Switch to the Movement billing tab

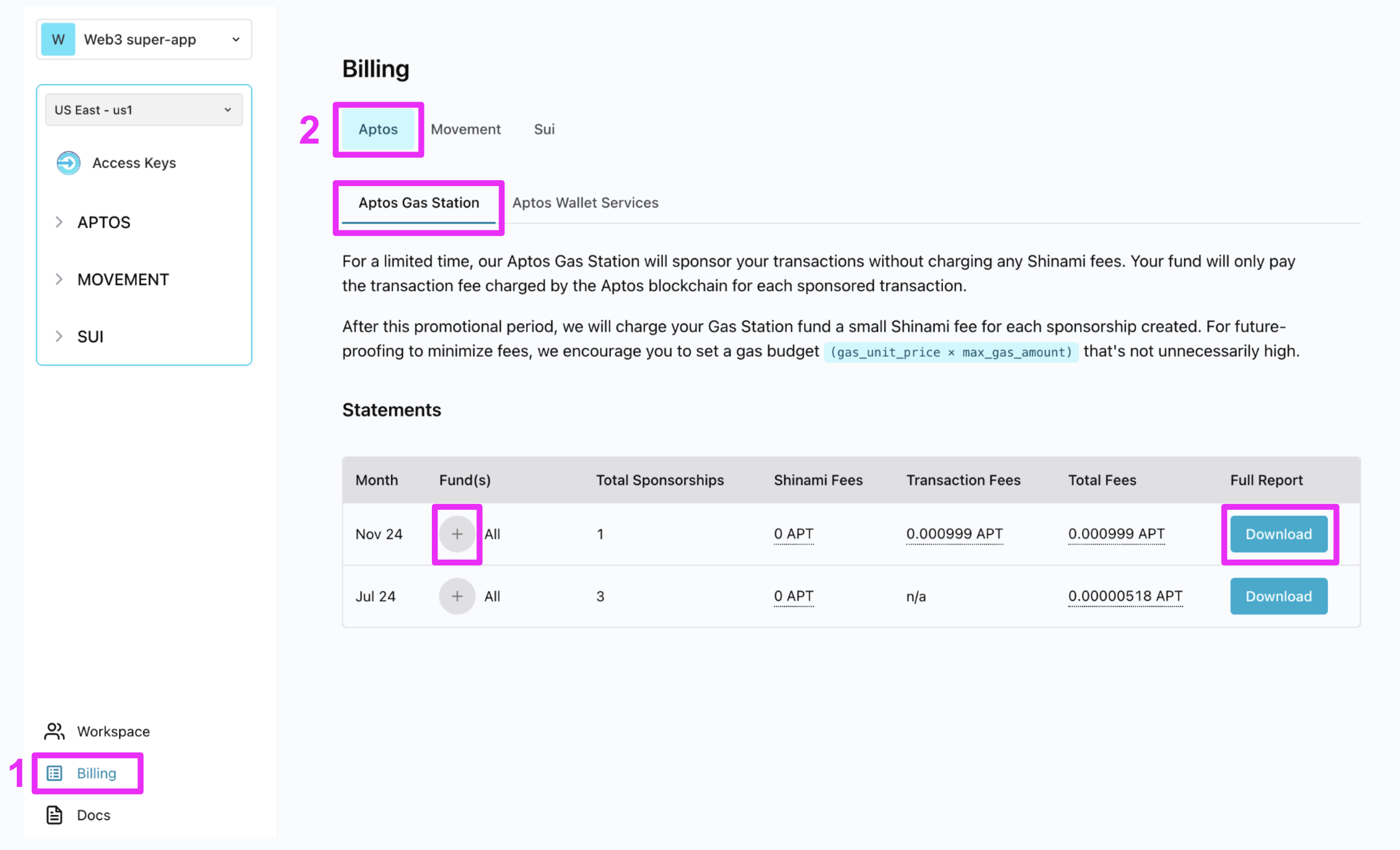click(465, 129)
